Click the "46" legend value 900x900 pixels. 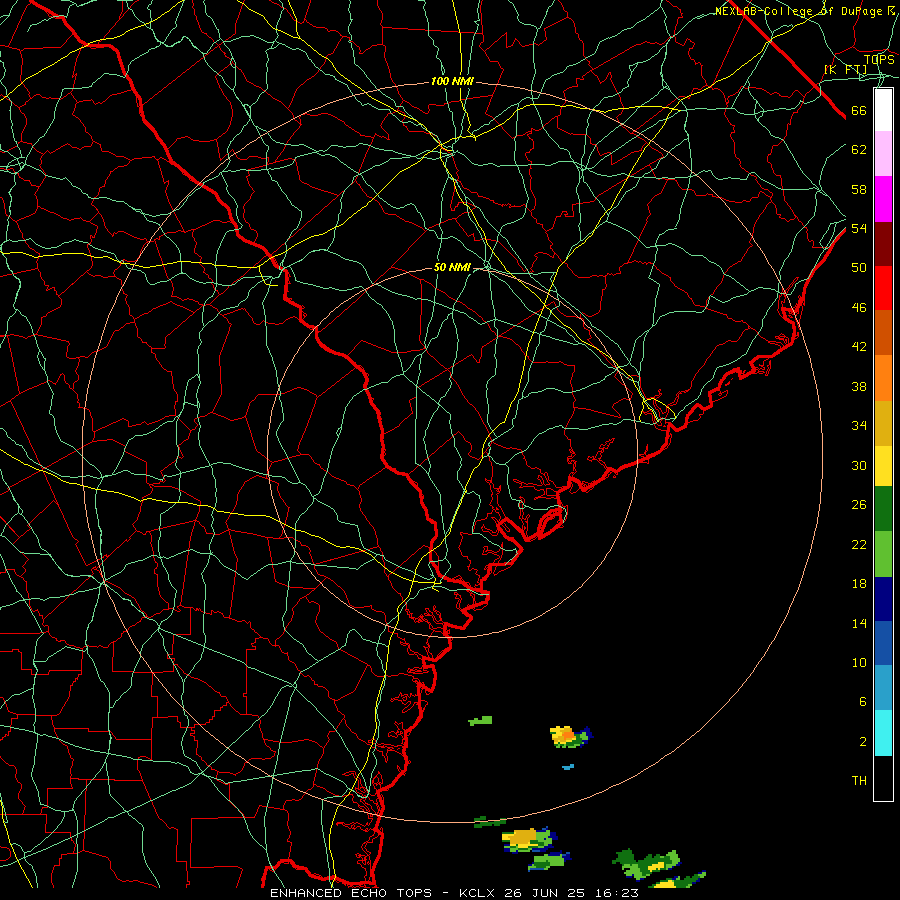point(859,308)
